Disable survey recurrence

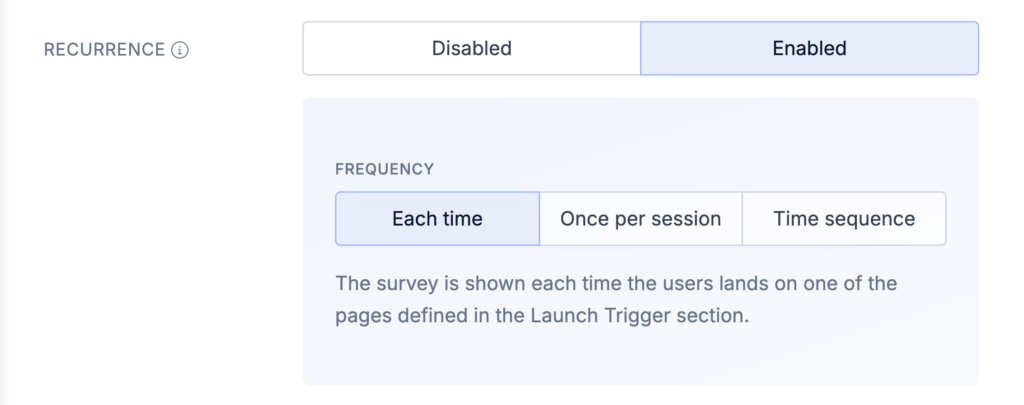click(x=471, y=48)
